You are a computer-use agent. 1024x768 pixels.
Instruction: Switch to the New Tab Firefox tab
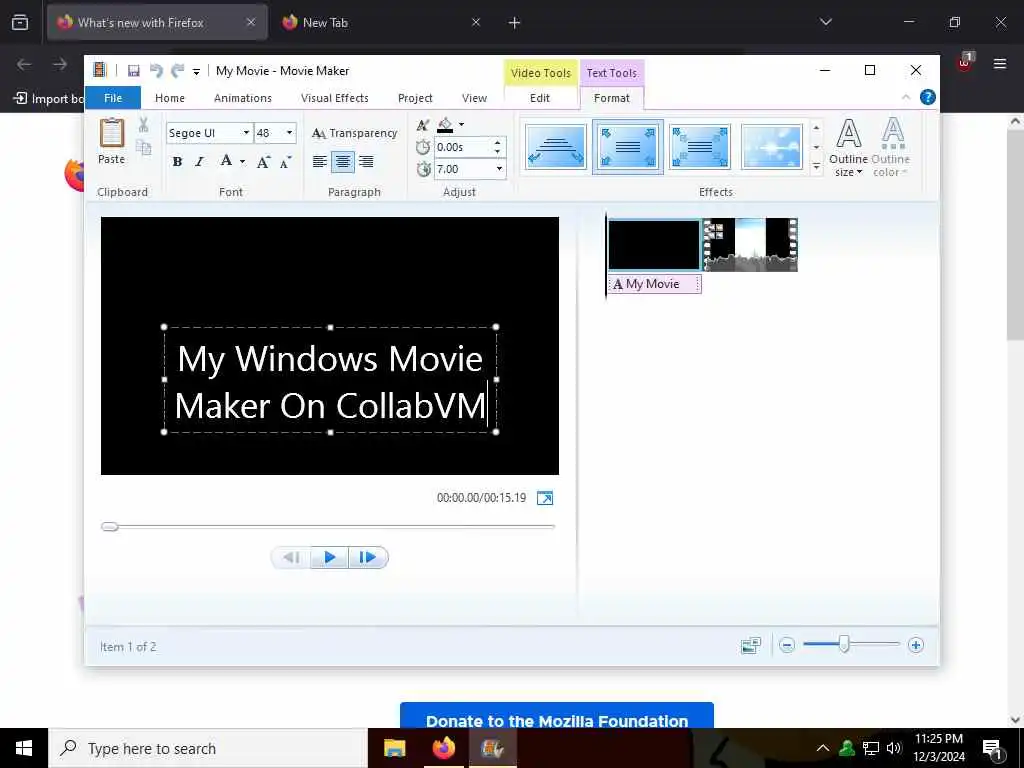pyautogui.click(x=381, y=22)
